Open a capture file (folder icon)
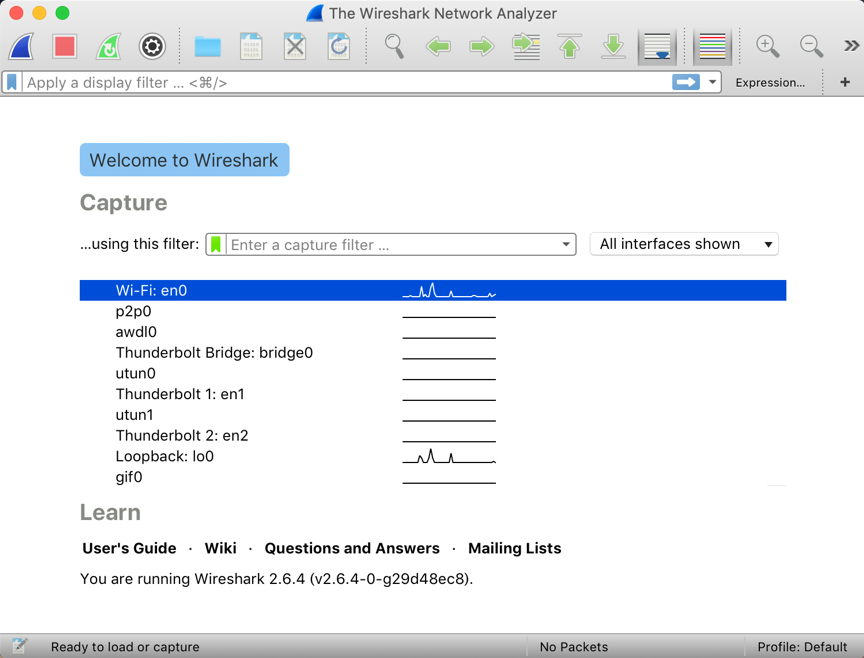Viewport: 864px width, 658px height. tap(208, 46)
